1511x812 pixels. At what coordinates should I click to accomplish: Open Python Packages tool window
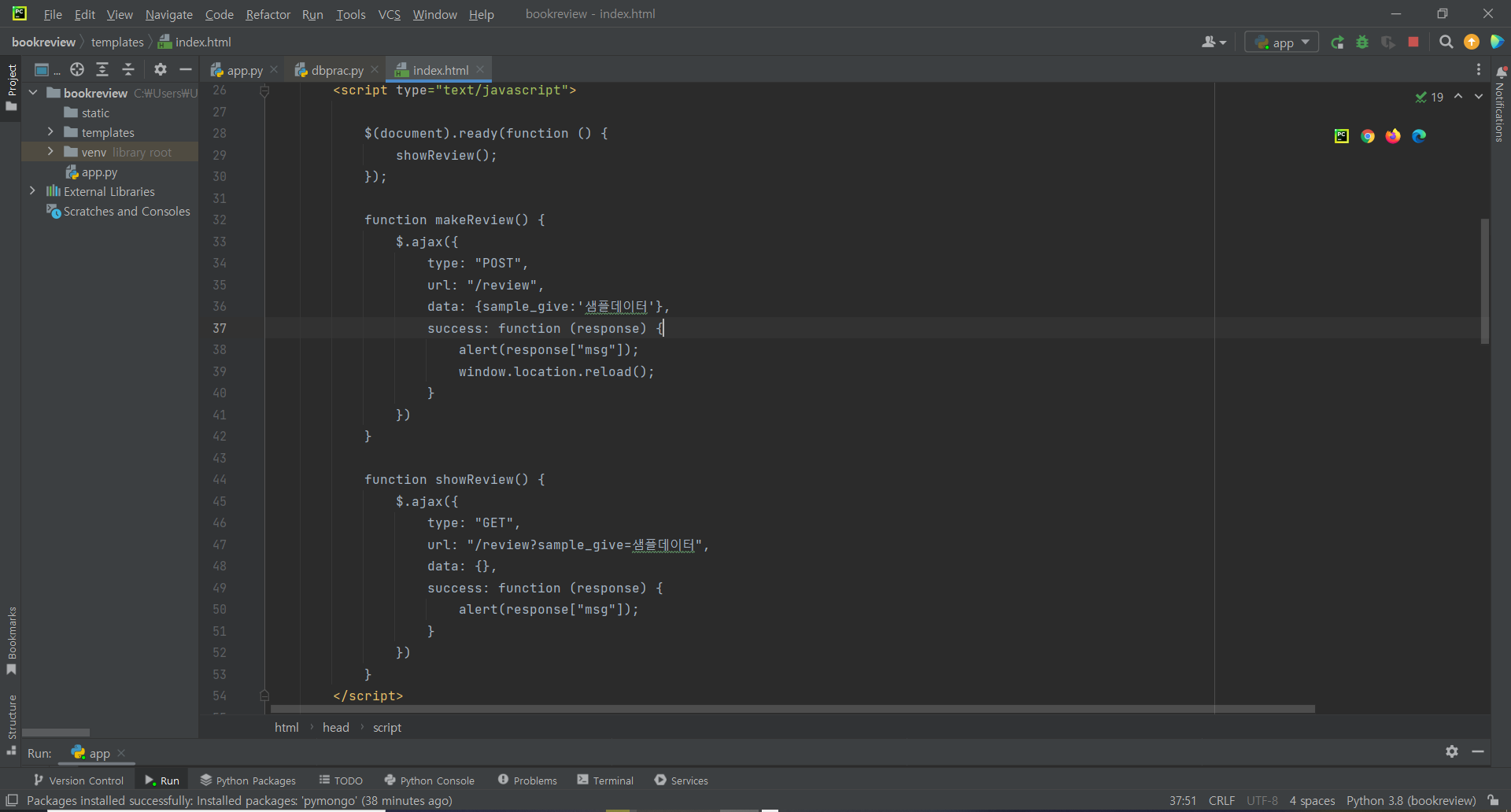pyautogui.click(x=248, y=781)
